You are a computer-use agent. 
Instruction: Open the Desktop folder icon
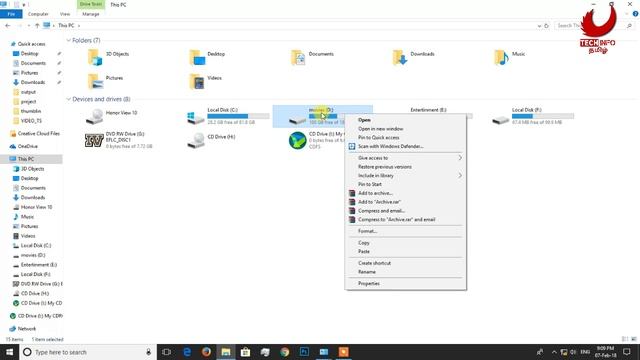pyautogui.click(x=197, y=58)
